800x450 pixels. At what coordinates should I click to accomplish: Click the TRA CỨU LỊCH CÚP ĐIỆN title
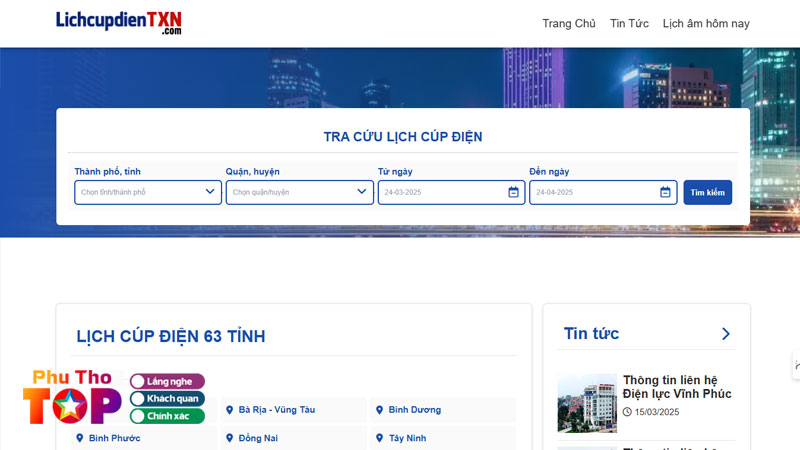403,137
